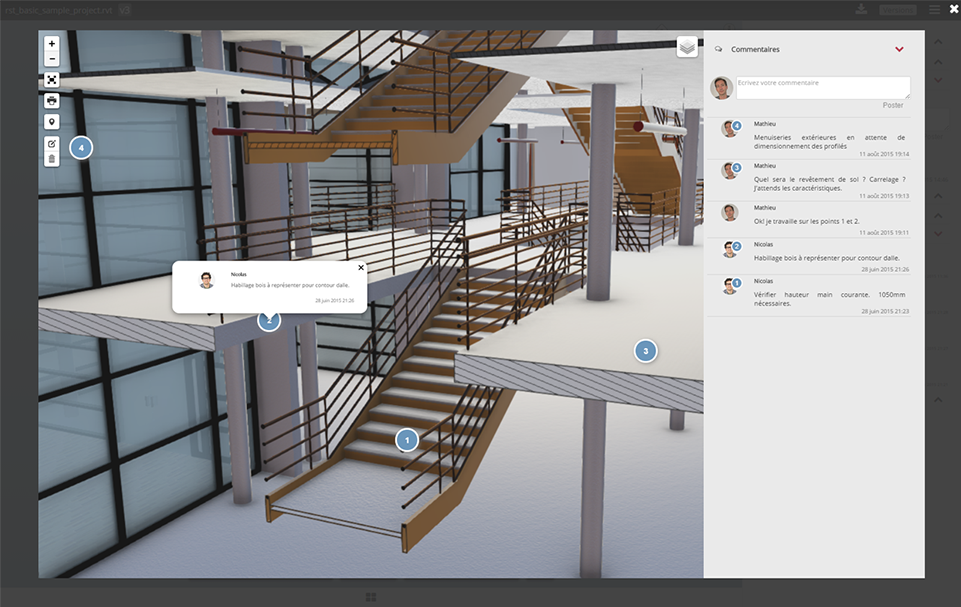This screenshot has height=607, width=961.
Task: Select comment 'Ok! je travaille sur les points'
Action: [807, 221]
